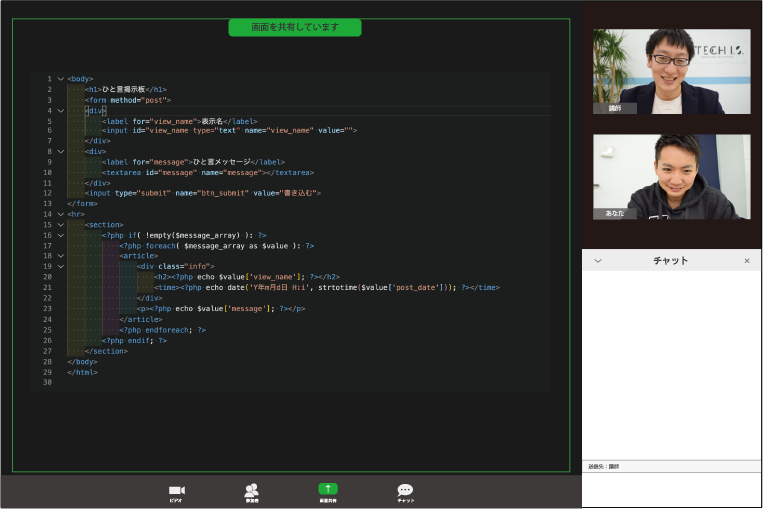Collapse the チャット panel using its chevron
Viewport: 763px width, 509px height.
(598, 261)
